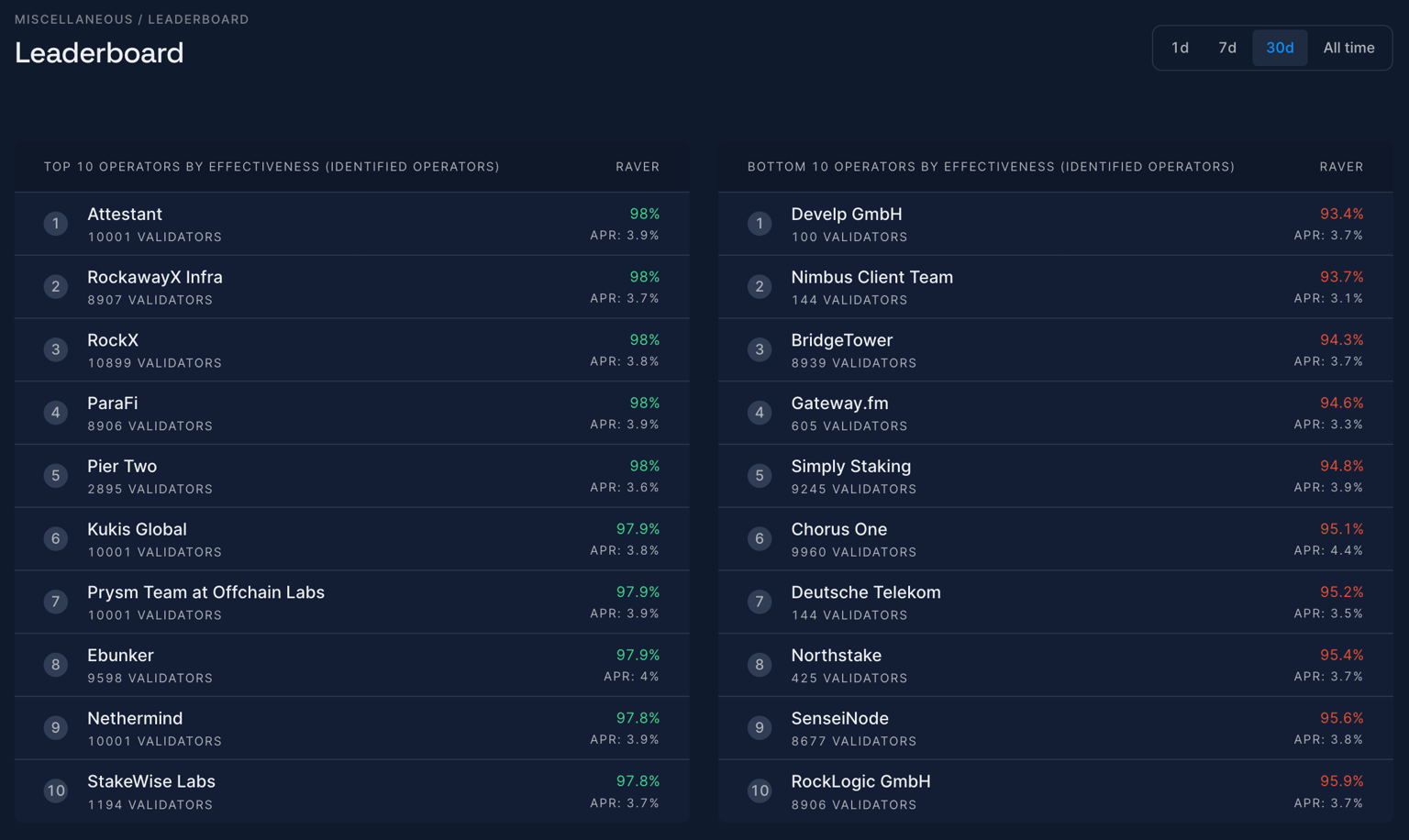The image size is (1409, 840).
Task: Switch time range to 1d
Action: point(1180,48)
